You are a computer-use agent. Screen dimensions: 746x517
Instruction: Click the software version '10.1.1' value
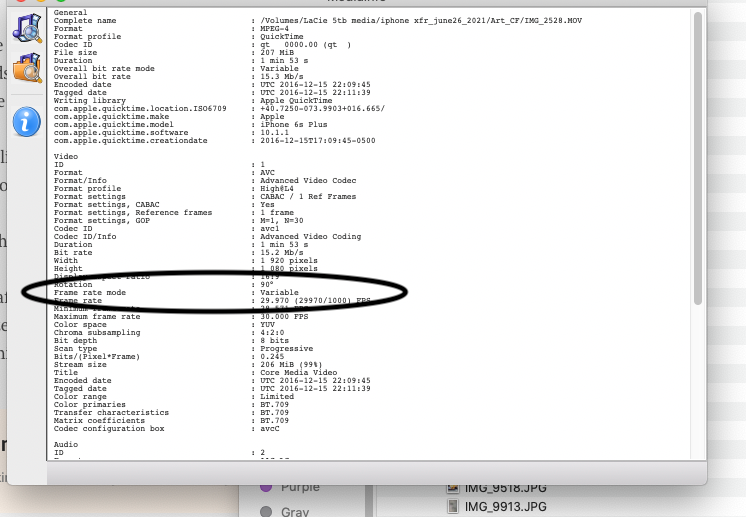tap(274, 133)
